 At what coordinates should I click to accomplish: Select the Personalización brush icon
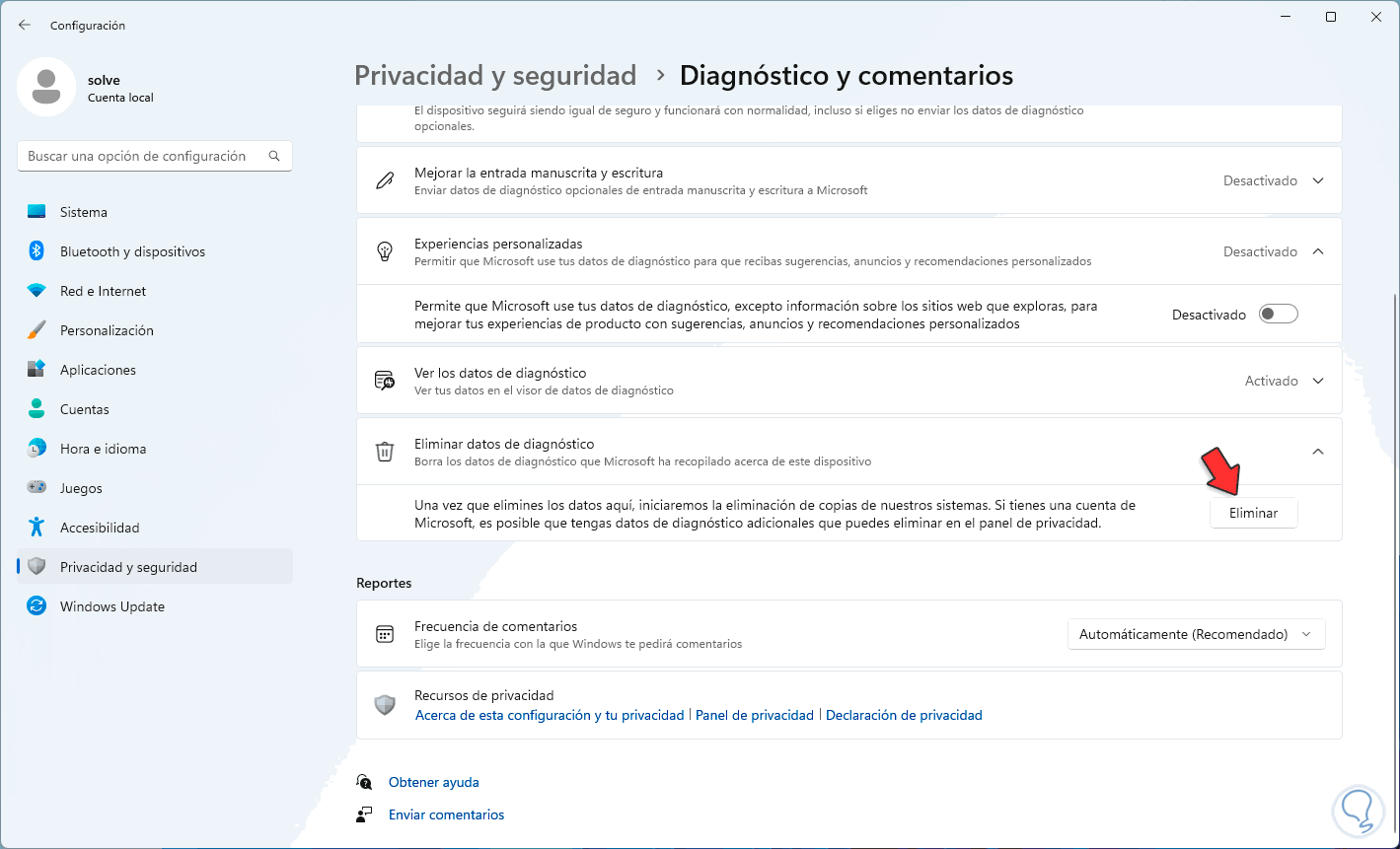pyautogui.click(x=37, y=330)
